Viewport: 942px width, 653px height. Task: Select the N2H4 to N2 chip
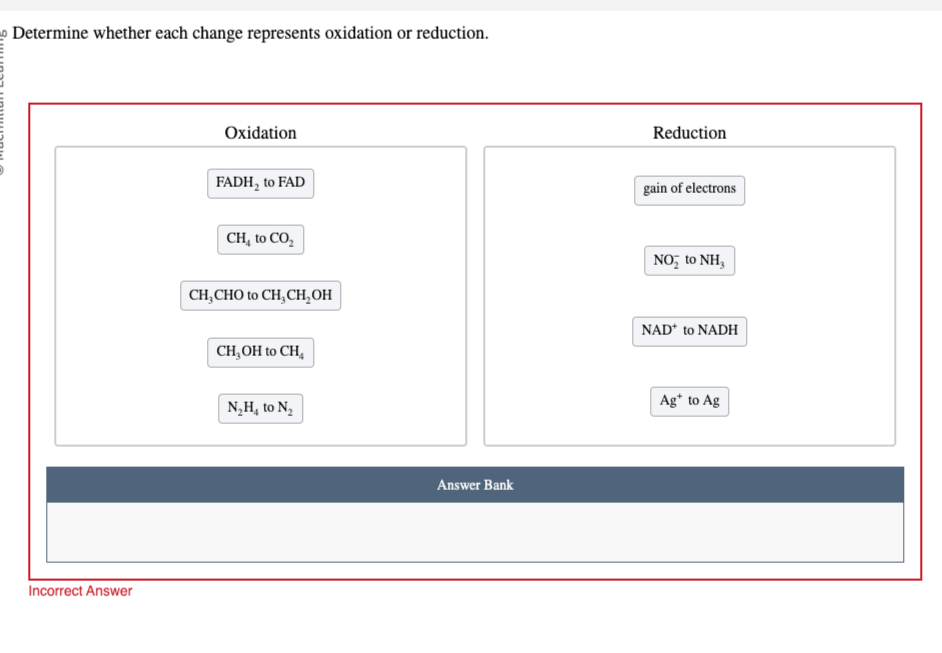(260, 408)
